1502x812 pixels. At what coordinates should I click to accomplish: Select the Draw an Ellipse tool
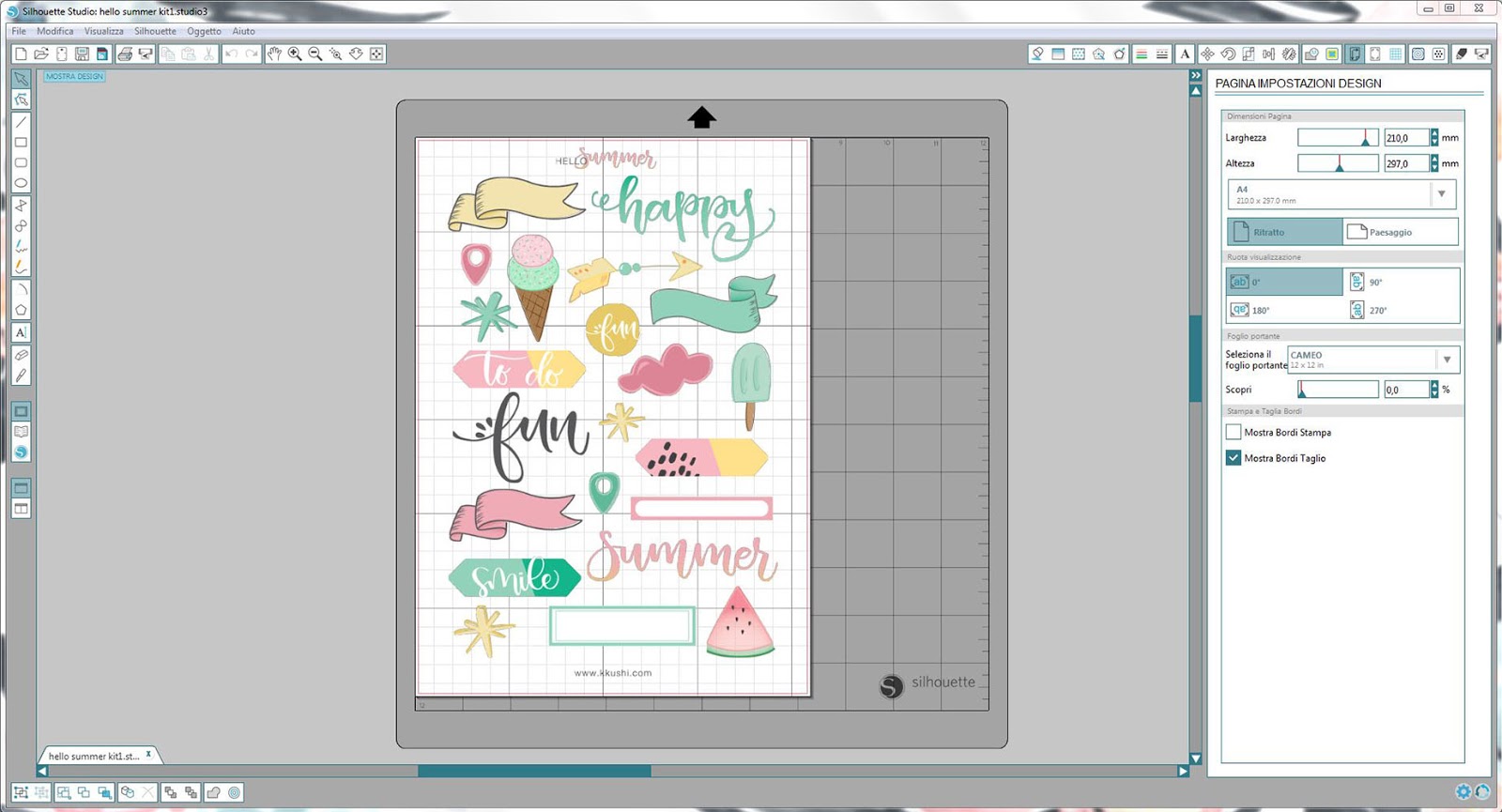21,183
